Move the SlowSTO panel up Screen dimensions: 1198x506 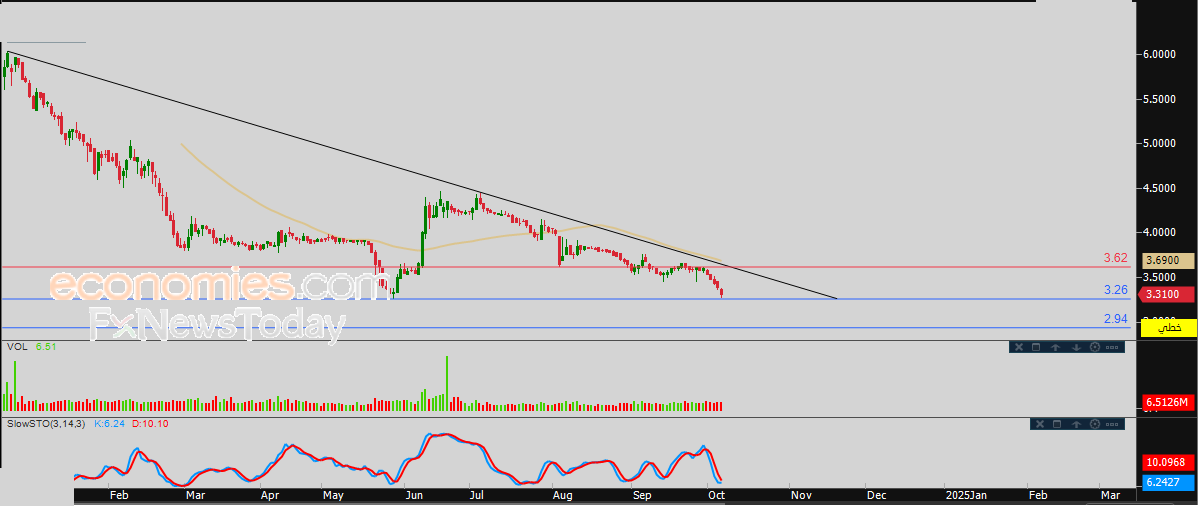pos(1076,423)
